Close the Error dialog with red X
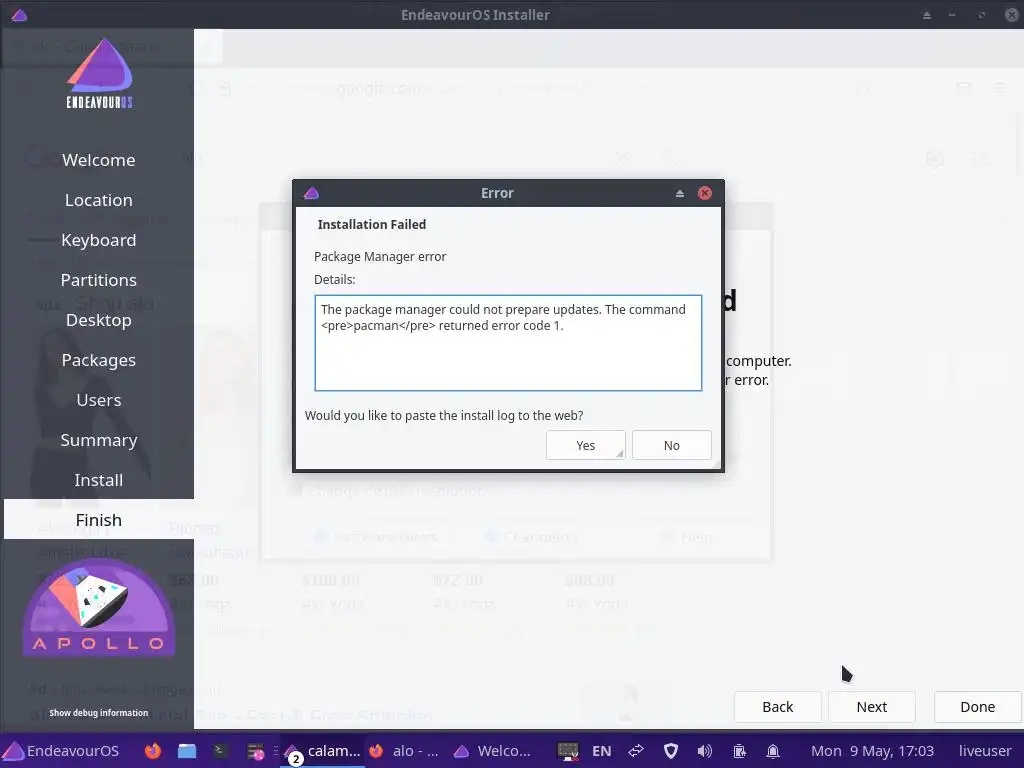This screenshot has width=1024, height=768. [705, 193]
